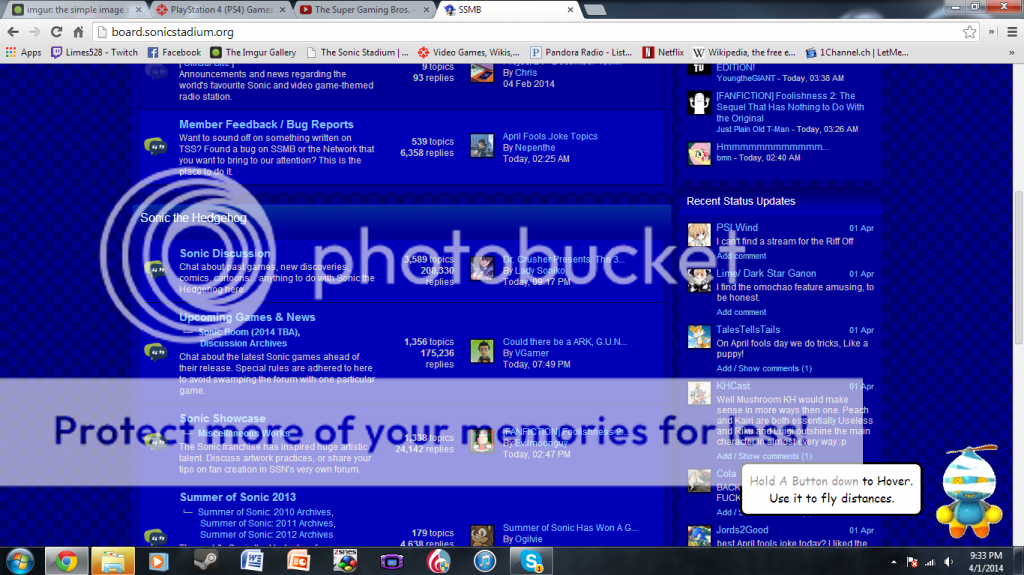Click the page vertical scrollbar
The width and height of the screenshot is (1024, 575).
(1017, 268)
